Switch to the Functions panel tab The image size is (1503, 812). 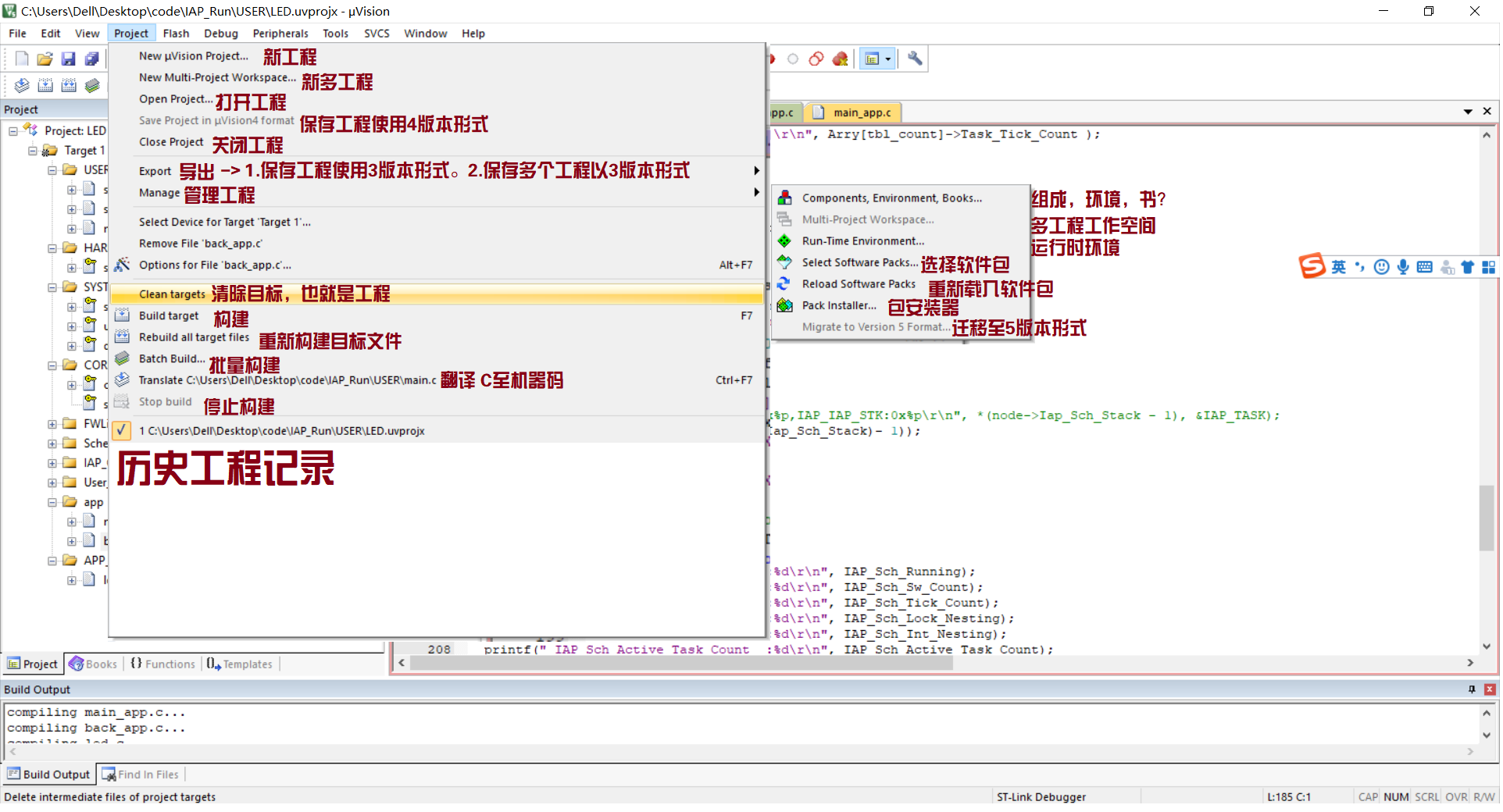pos(162,664)
